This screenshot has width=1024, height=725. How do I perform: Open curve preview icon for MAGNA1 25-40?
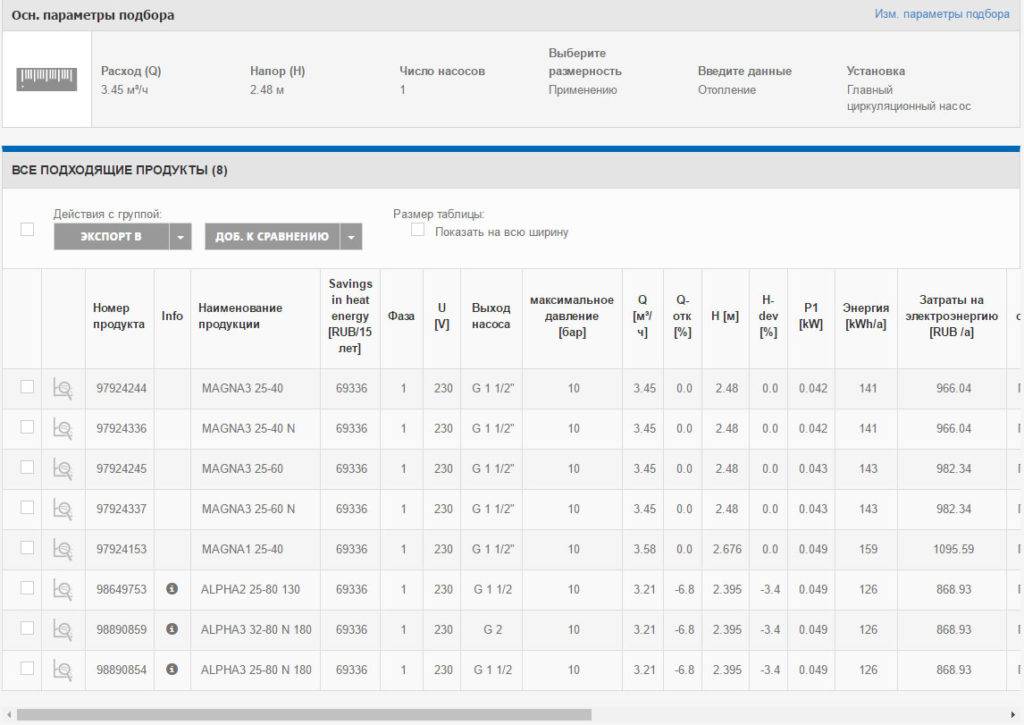[x=62, y=549]
